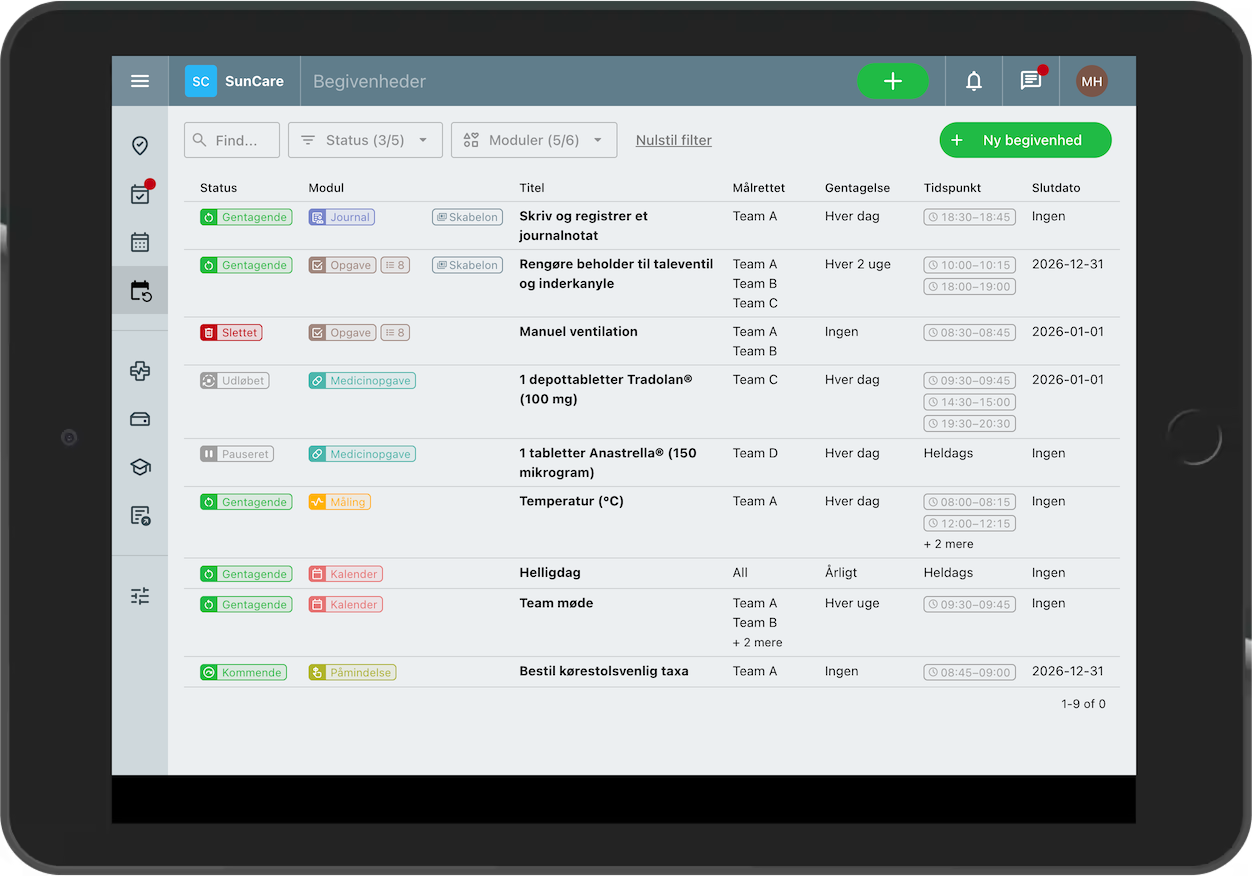This screenshot has width=1252, height=876.
Task: Open the tasks icon with red notification badge
Action: [x=139, y=193]
